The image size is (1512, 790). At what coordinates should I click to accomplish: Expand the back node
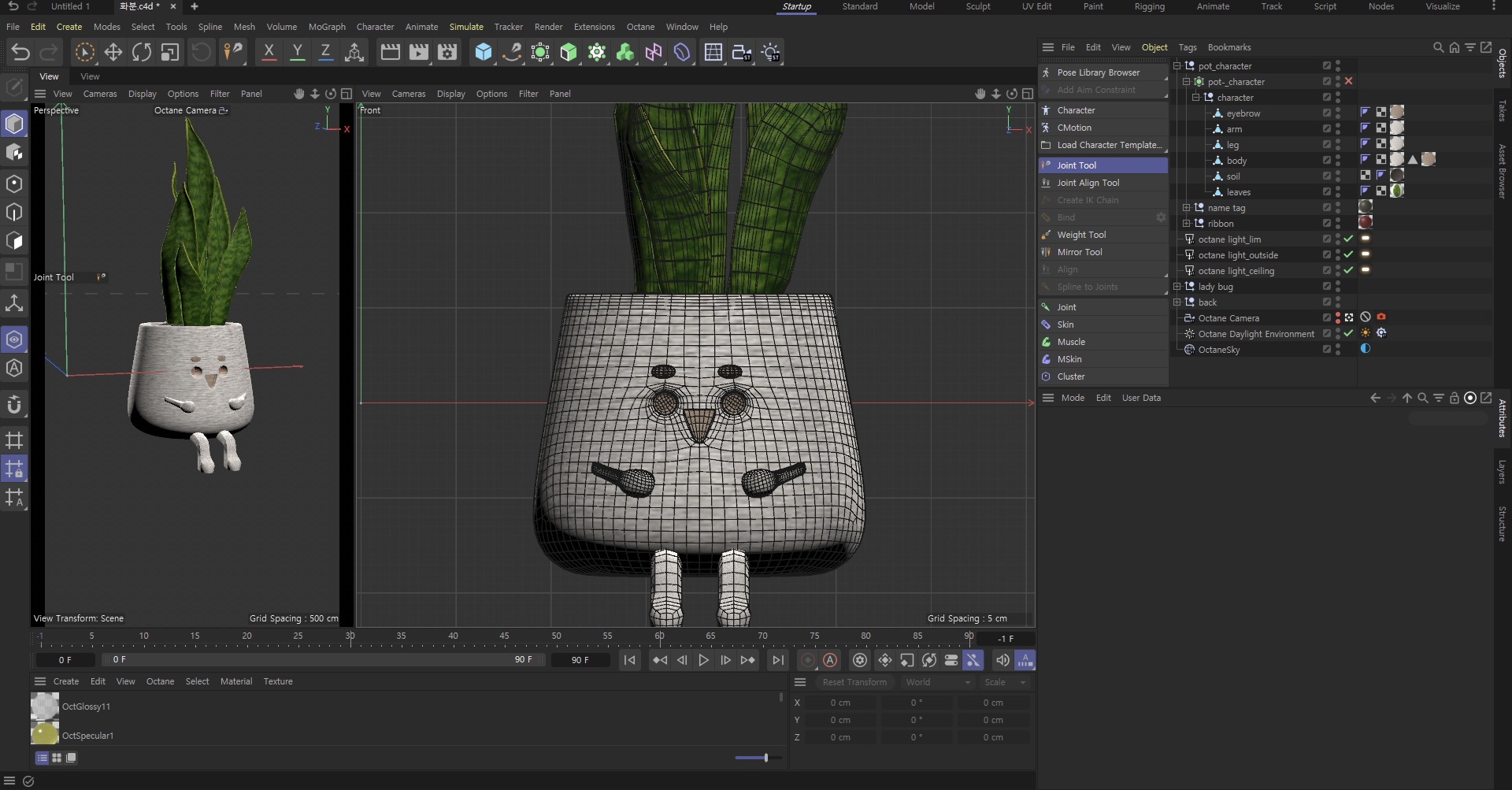[x=1177, y=302]
